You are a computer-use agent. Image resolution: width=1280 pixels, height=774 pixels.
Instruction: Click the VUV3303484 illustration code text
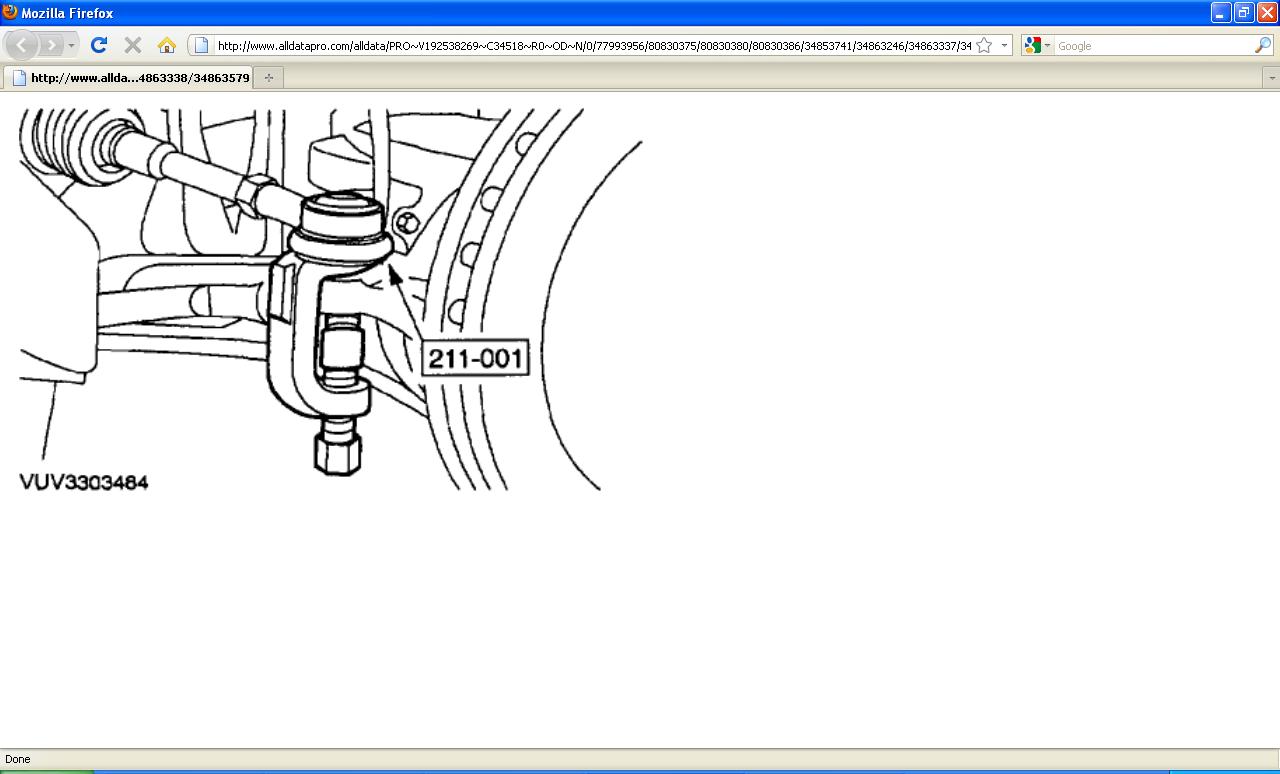coord(84,482)
